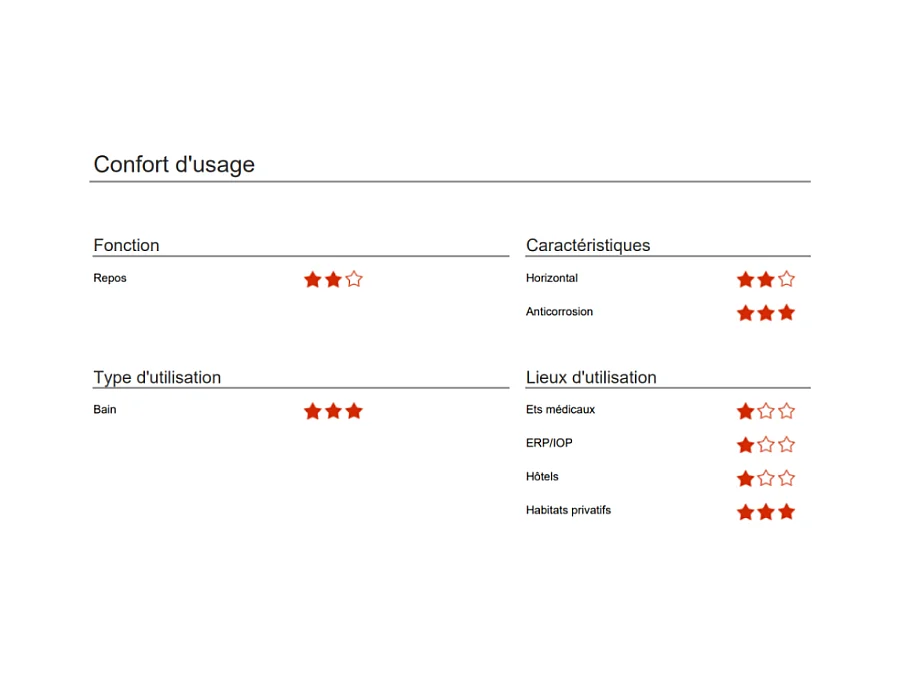Click the first filled star beside Repos
The image size is (900, 675).
(x=312, y=279)
